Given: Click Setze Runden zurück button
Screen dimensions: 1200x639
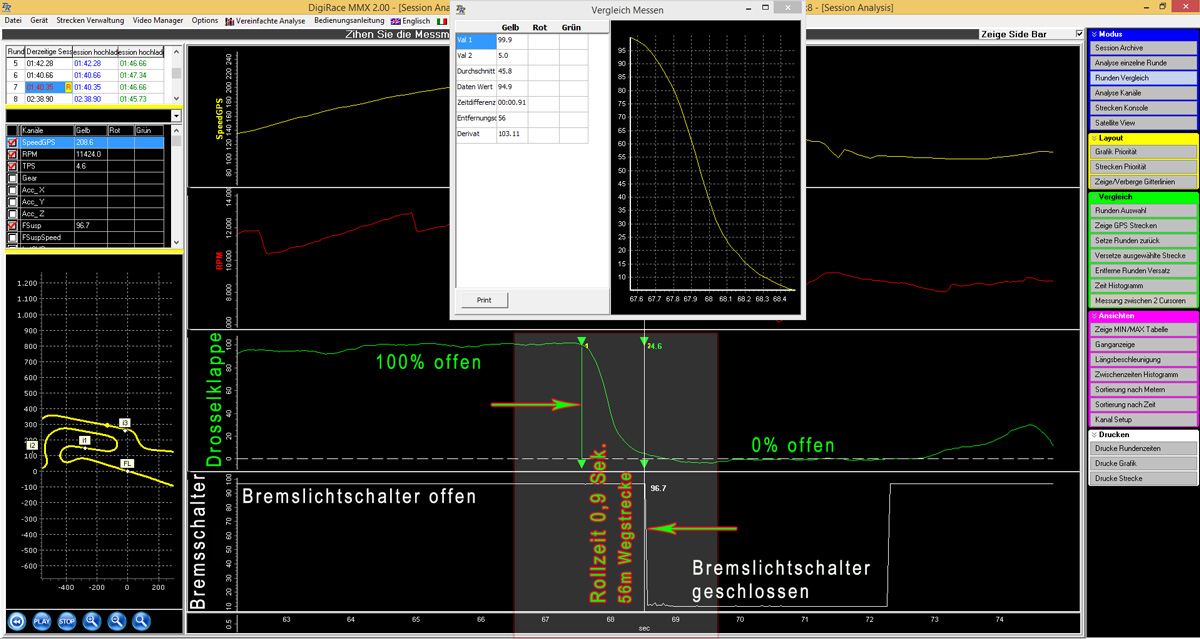Looking at the screenshot, I should click(1143, 241).
